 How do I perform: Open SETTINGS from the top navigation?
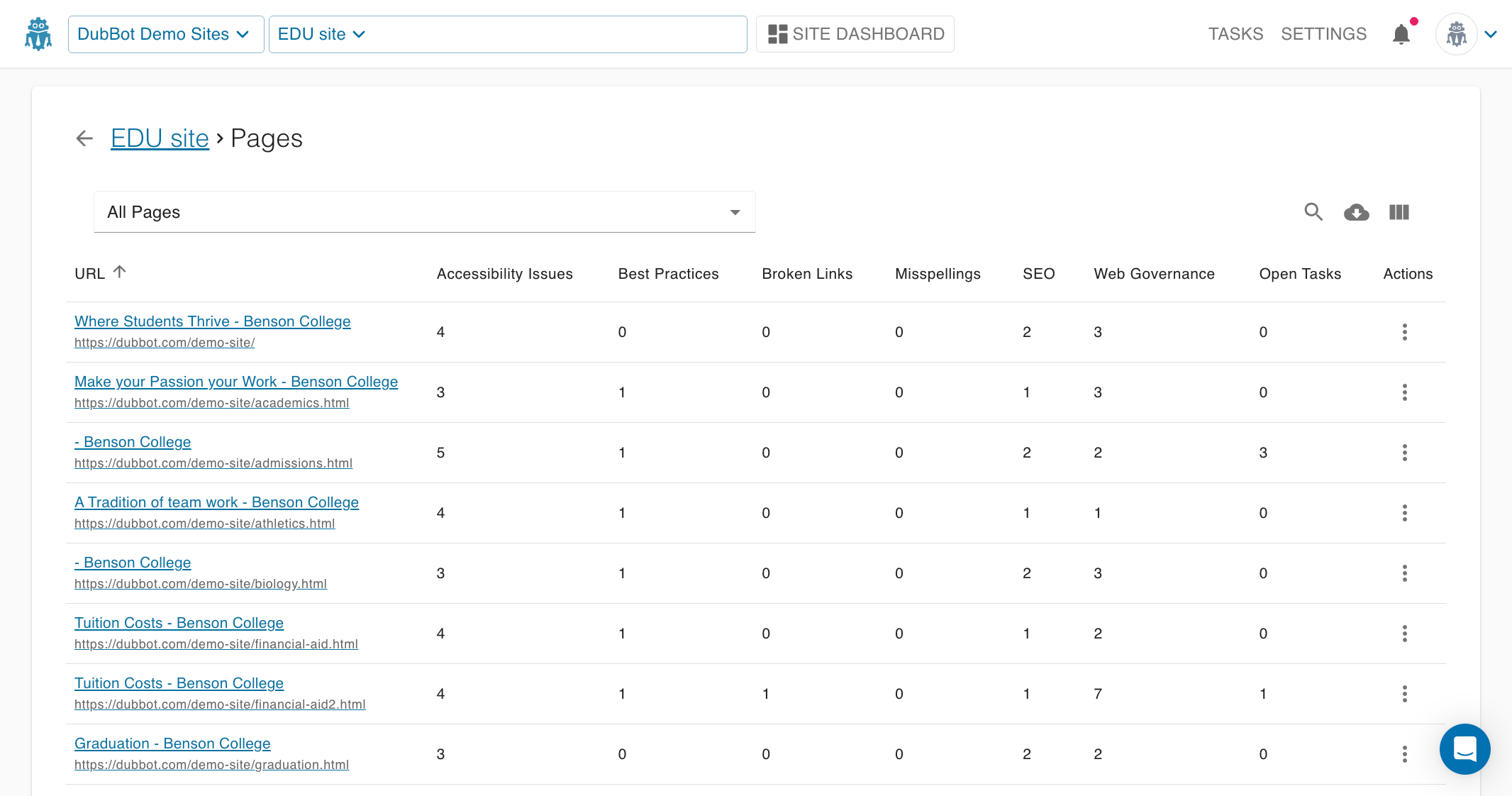pyautogui.click(x=1323, y=34)
